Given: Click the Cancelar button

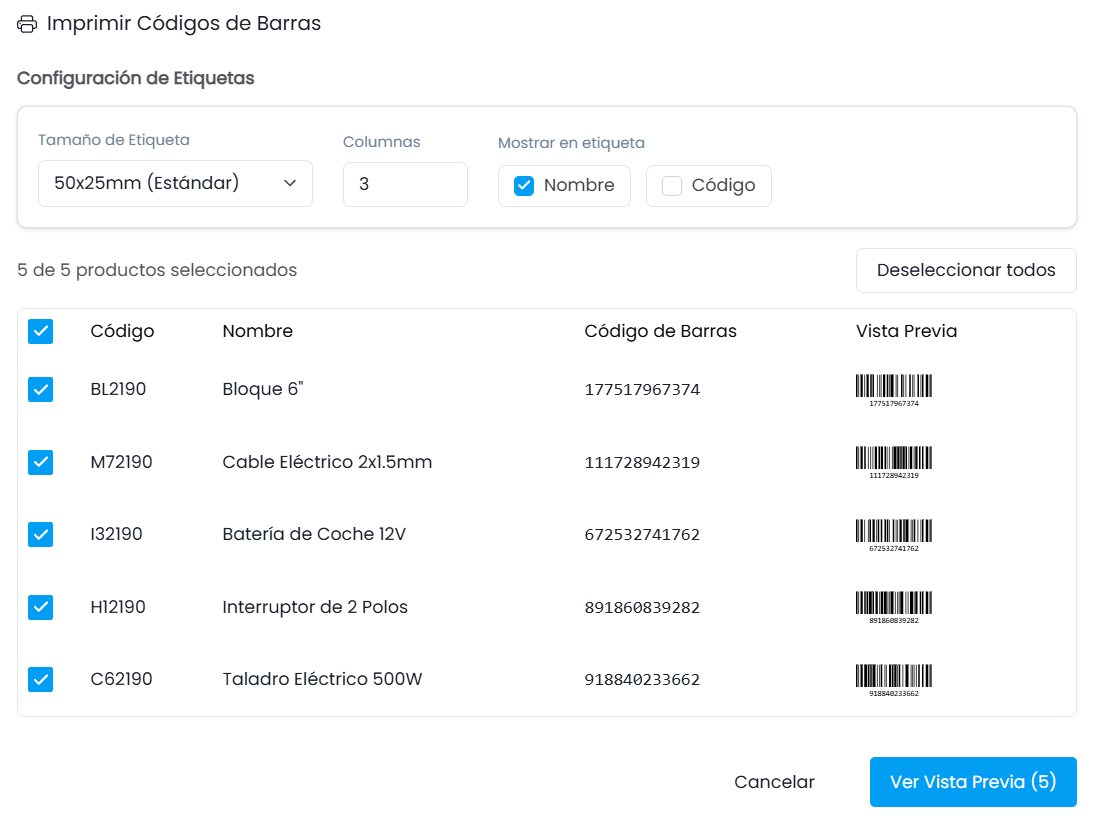Looking at the screenshot, I should click(774, 782).
